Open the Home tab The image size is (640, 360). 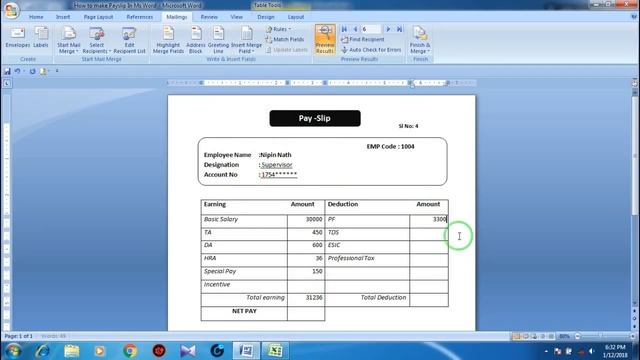[x=36, y=17]
